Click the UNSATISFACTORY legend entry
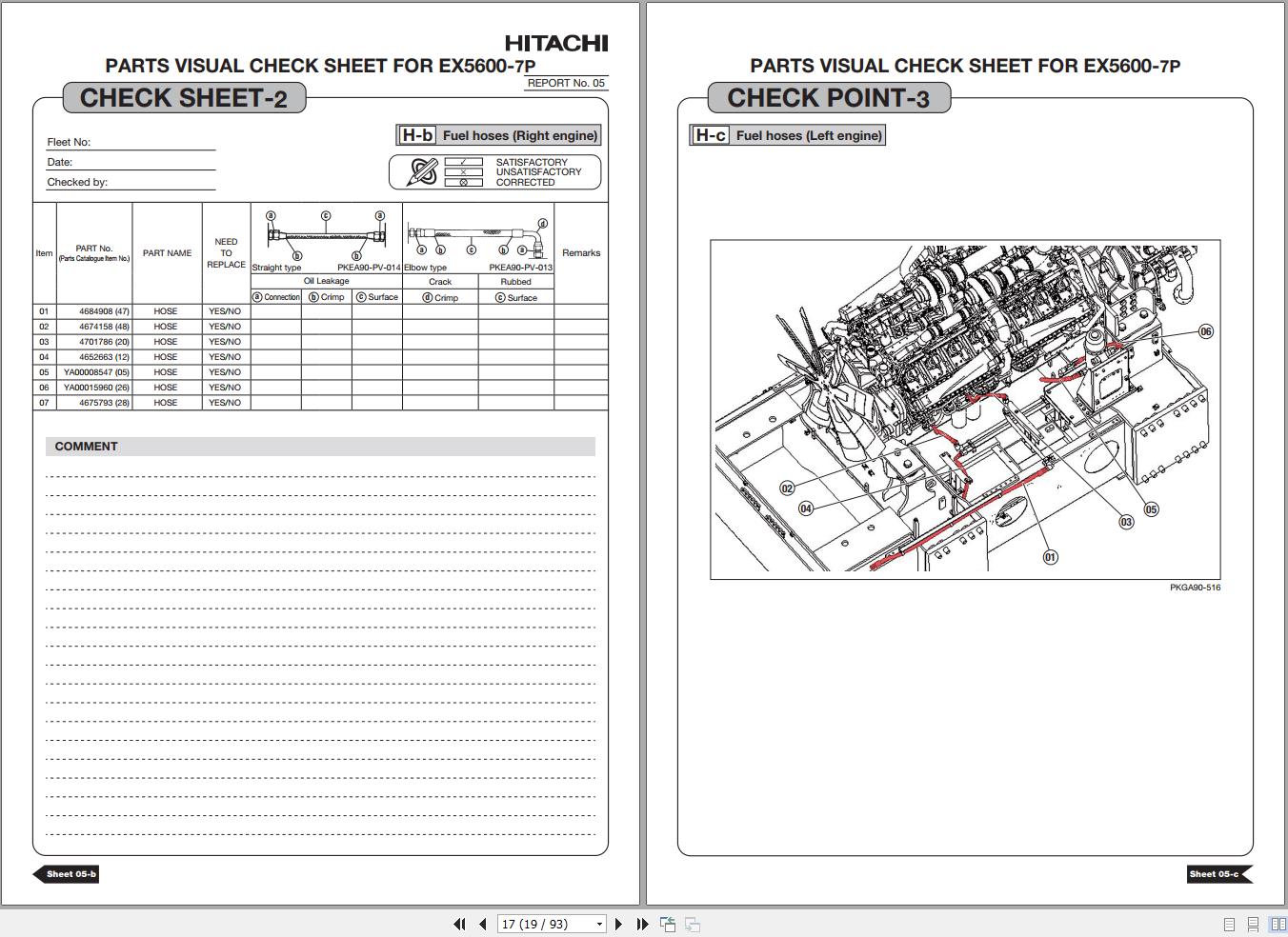This screenshot has width=1288, height=937. [538, 172]
